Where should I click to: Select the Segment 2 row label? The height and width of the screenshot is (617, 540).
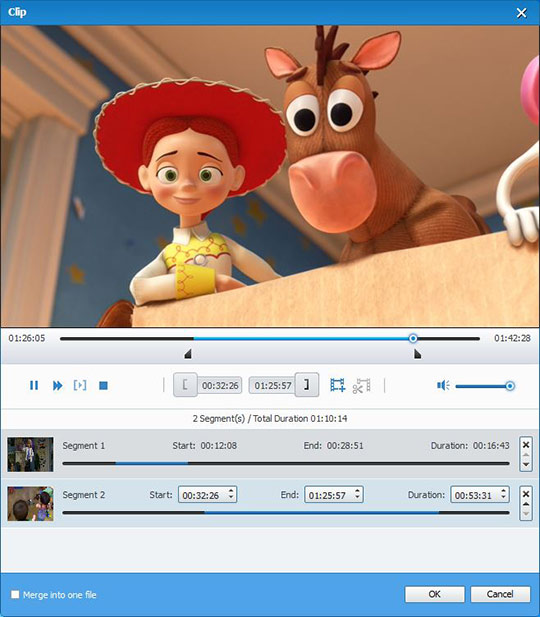pyautogui.click(x=84, y=495)
